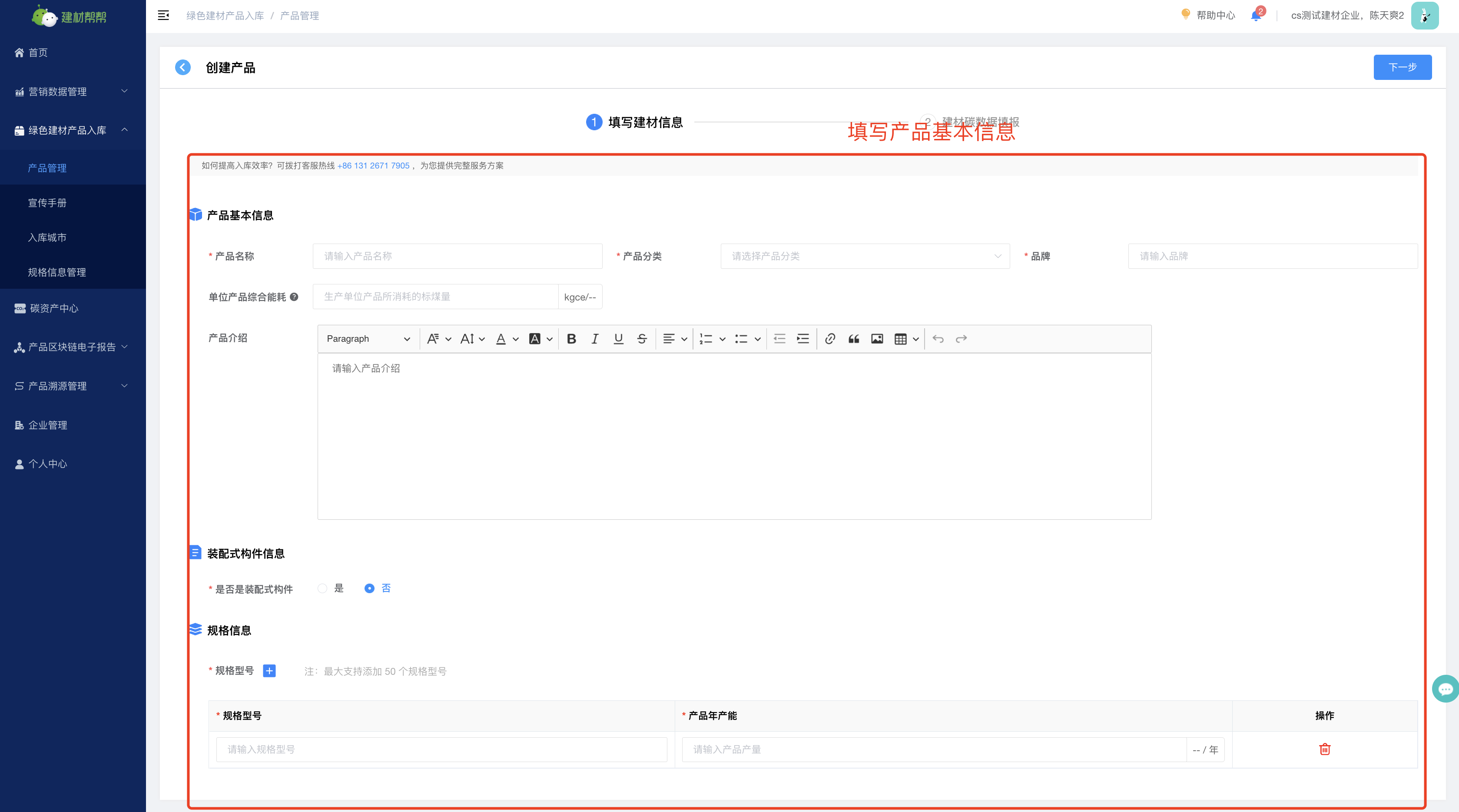The width and height of the screenshot is (1459, 812).
Task: Open the Paragraph style dropdown
Action: (x=368, y=339)
